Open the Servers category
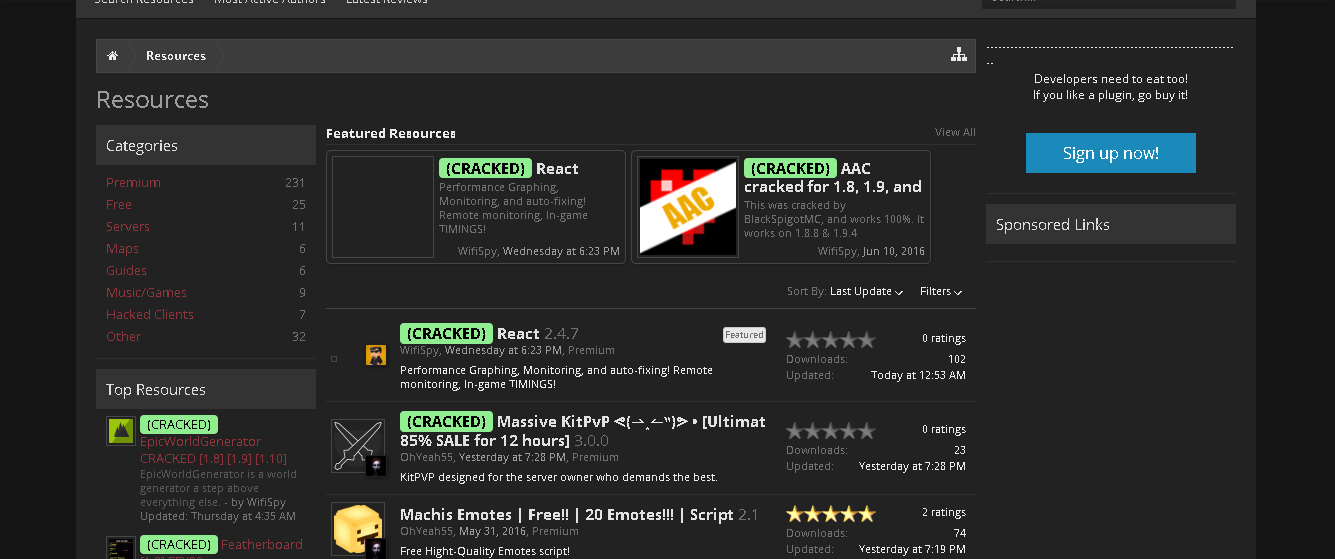1335x559 pixels. [128, 226]
